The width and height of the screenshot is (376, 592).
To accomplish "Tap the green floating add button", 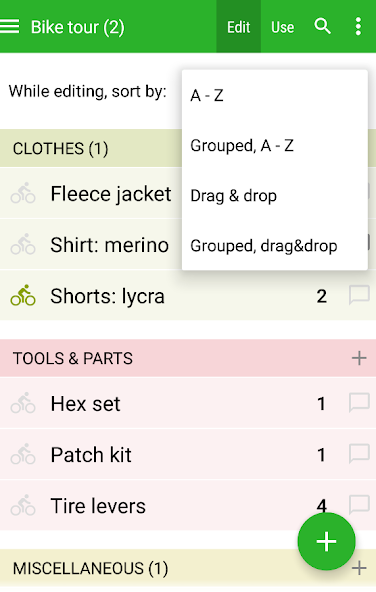I will click(327, 541).
